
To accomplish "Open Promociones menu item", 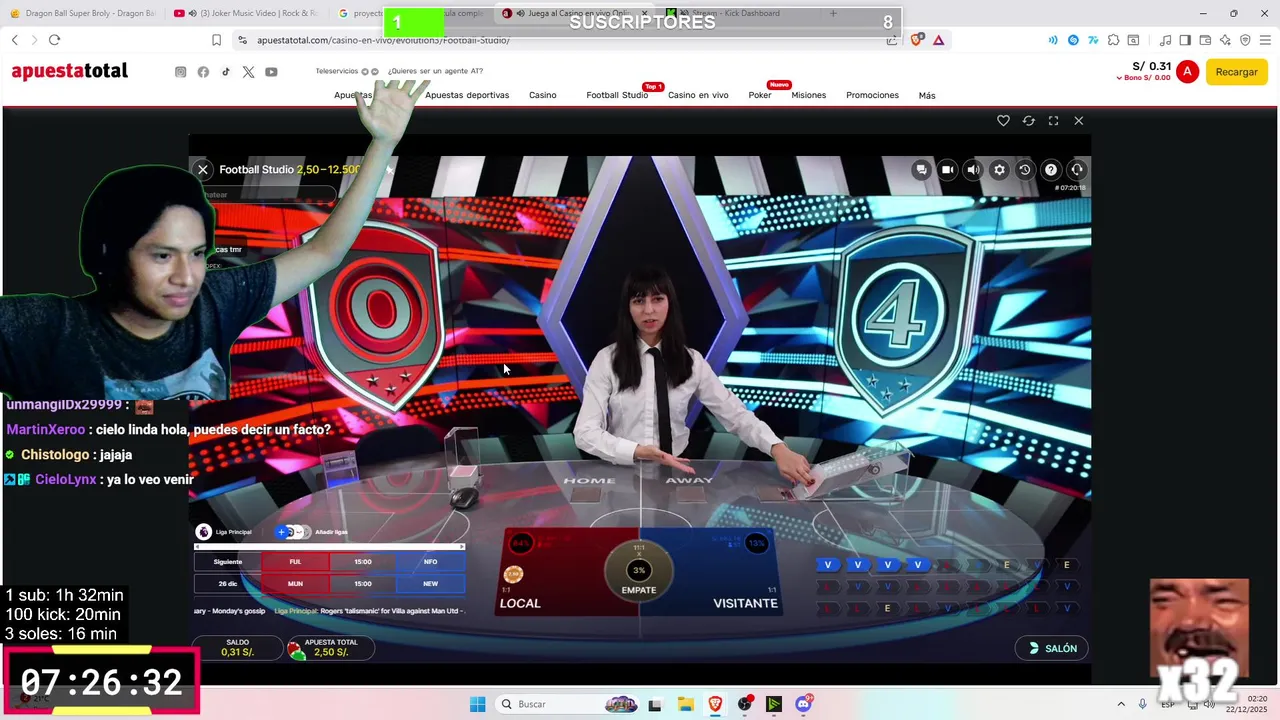I will coord(873,95).
